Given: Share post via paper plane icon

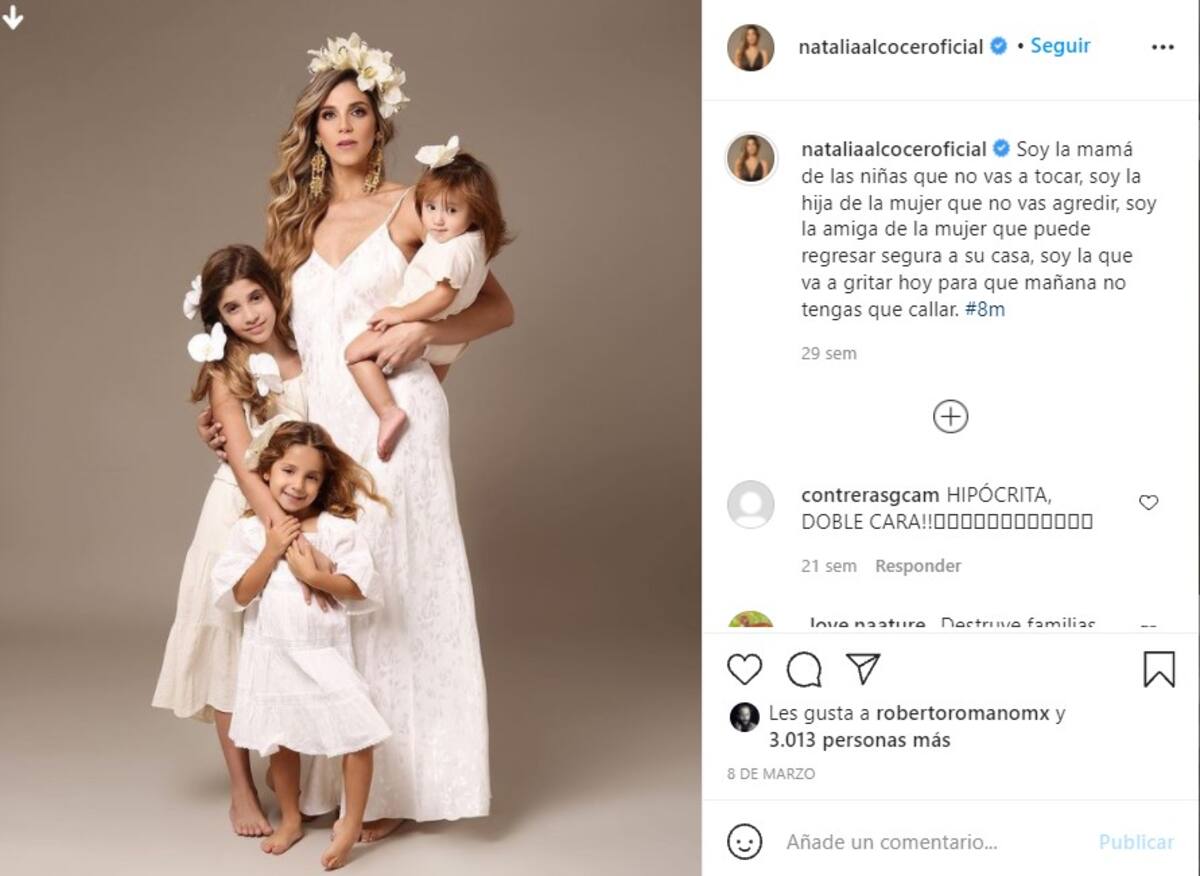Looking at the screenshot, I should tap(862, 669).
